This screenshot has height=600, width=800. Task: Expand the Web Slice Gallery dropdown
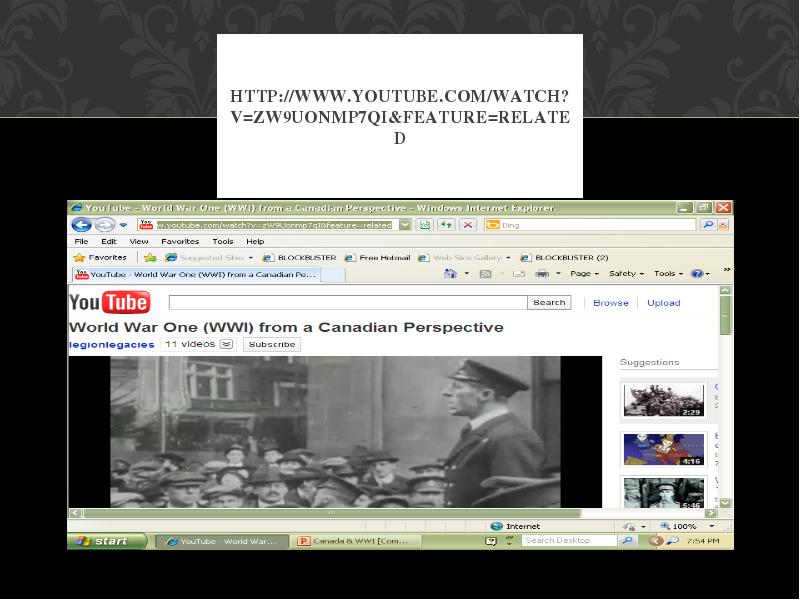coord(508,258)
